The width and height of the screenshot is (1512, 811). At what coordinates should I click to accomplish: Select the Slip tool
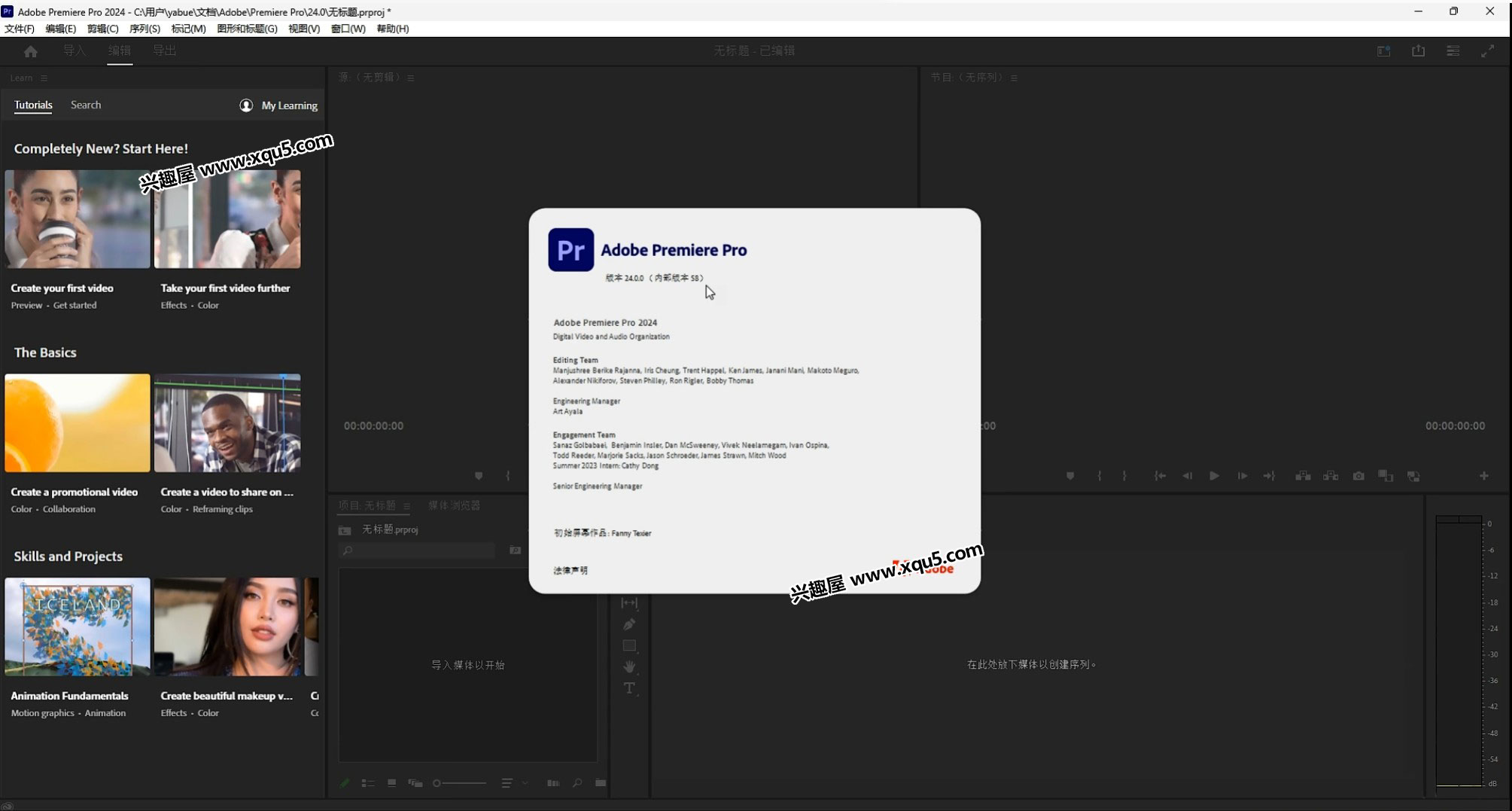point(629,603)
